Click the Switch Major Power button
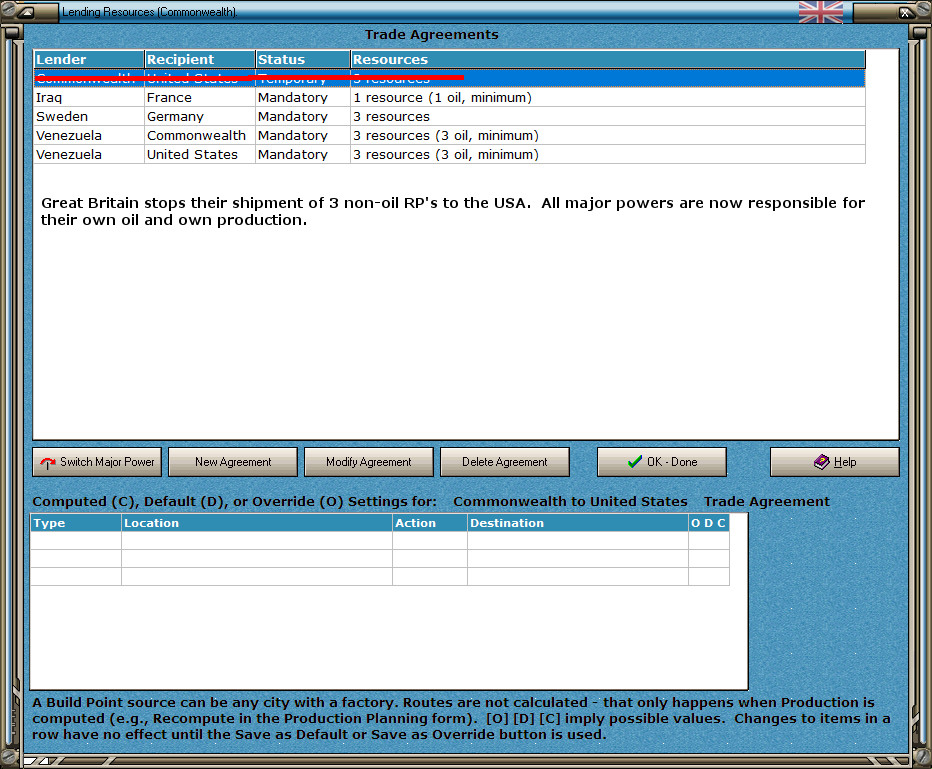The width and height of the screenshot is (932, 769). click(97, 462)
